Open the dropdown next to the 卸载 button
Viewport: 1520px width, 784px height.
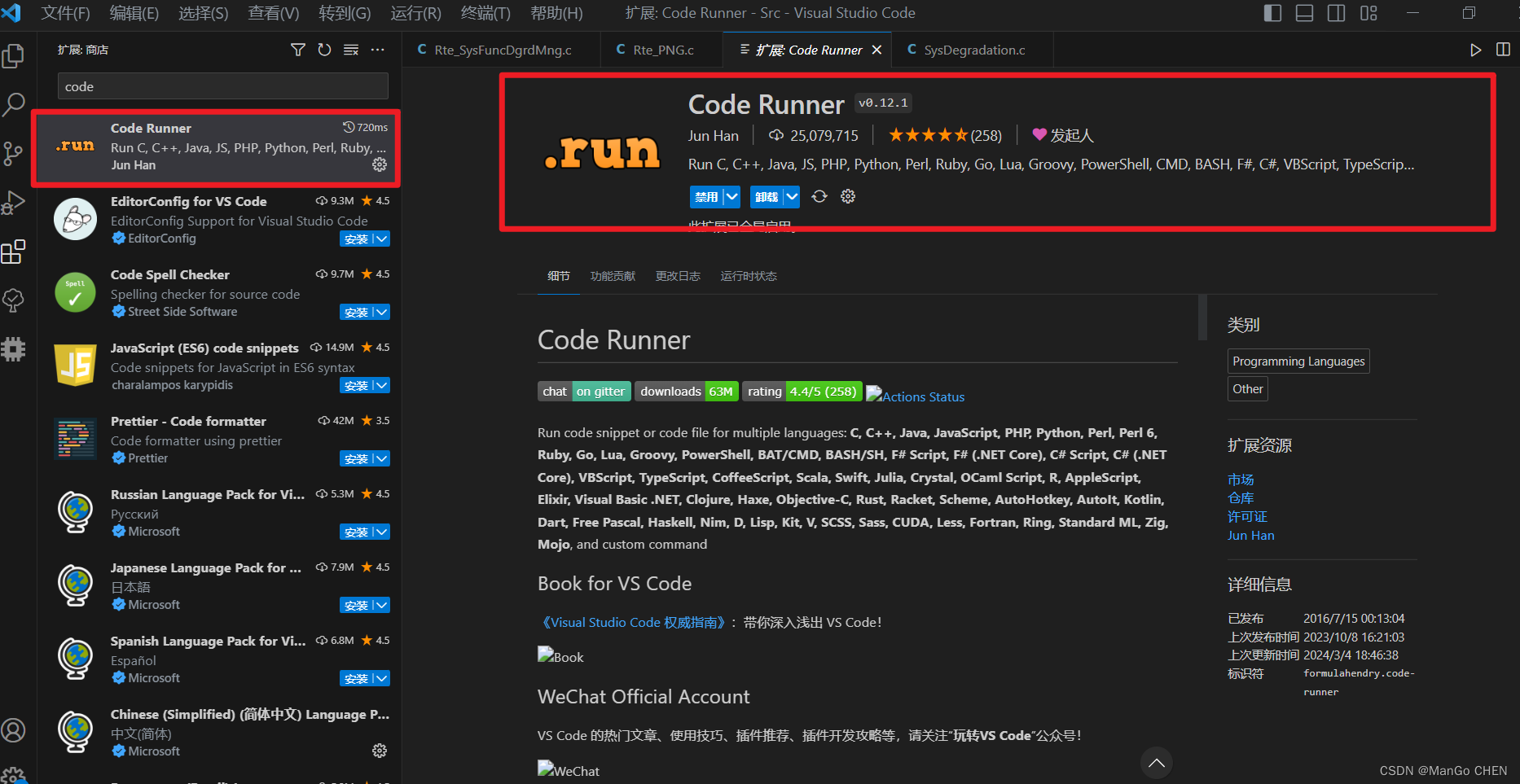pyautogui.click(x=791, y=196)
